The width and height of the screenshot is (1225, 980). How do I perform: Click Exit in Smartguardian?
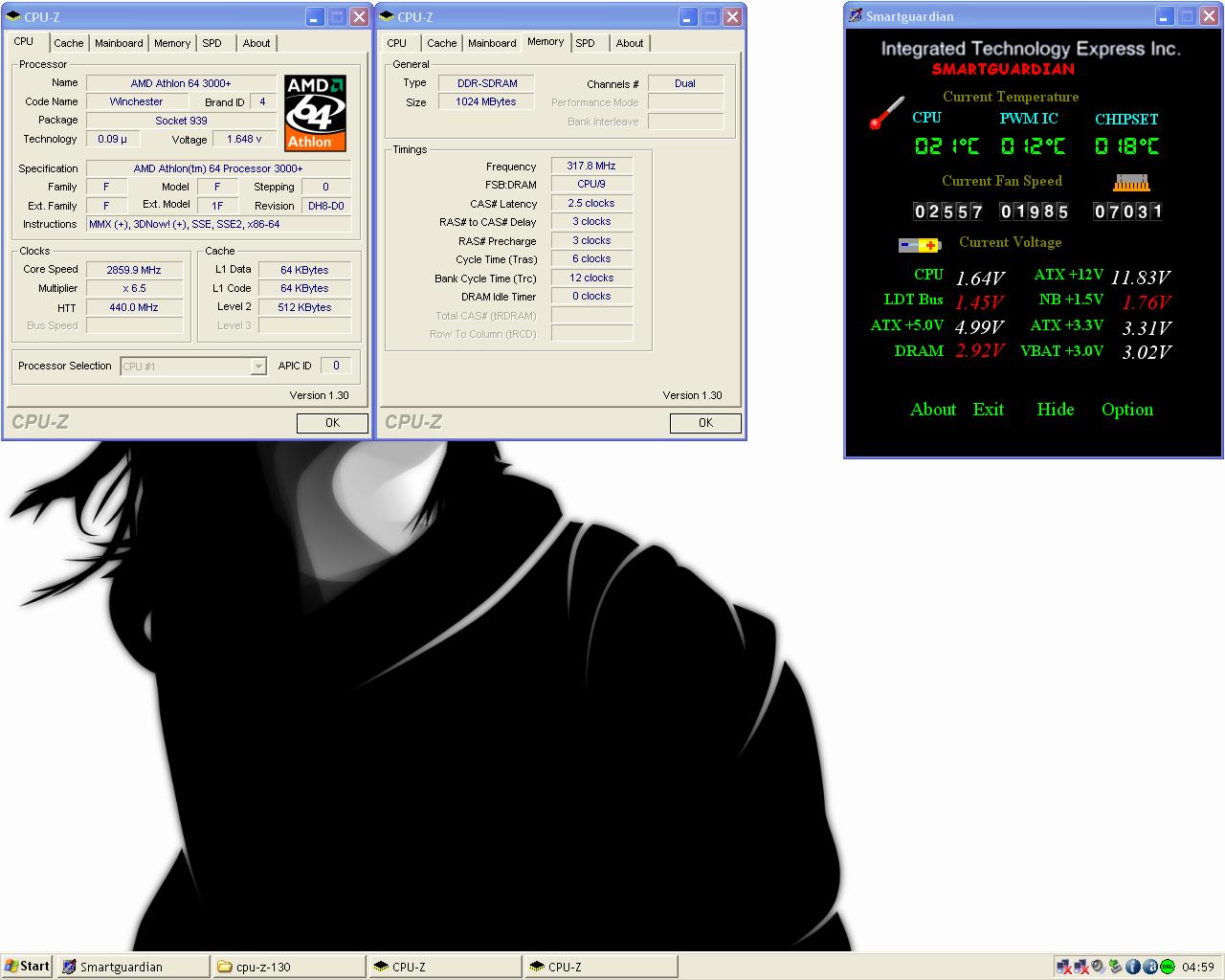(988, 410)
